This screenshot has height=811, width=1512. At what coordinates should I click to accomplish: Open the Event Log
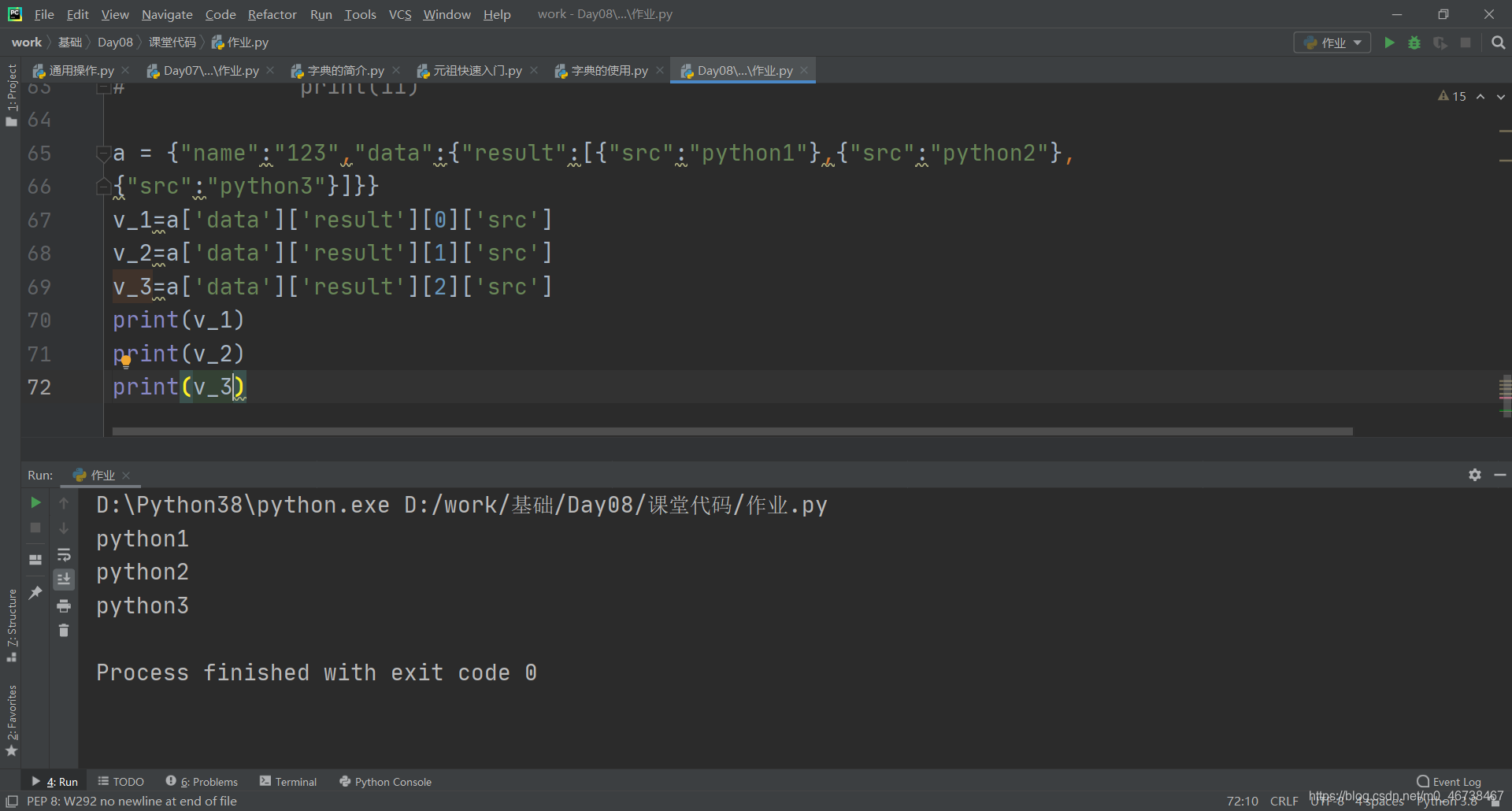pos(1449,782)
